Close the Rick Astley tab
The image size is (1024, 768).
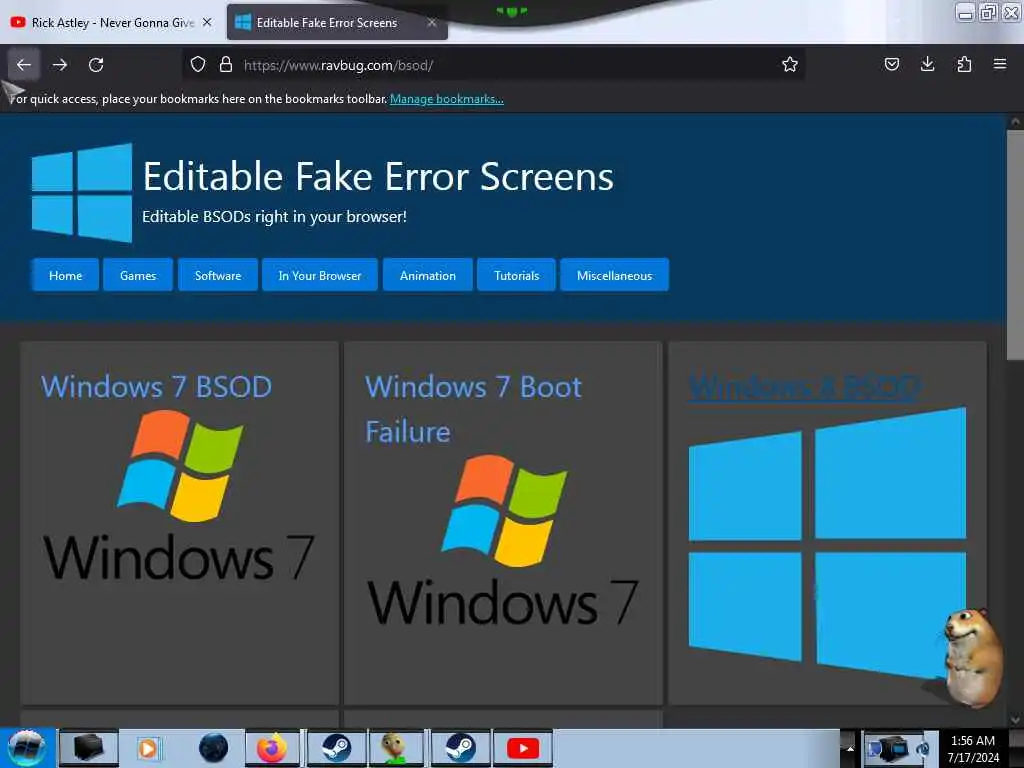click(x=207, y=22)
